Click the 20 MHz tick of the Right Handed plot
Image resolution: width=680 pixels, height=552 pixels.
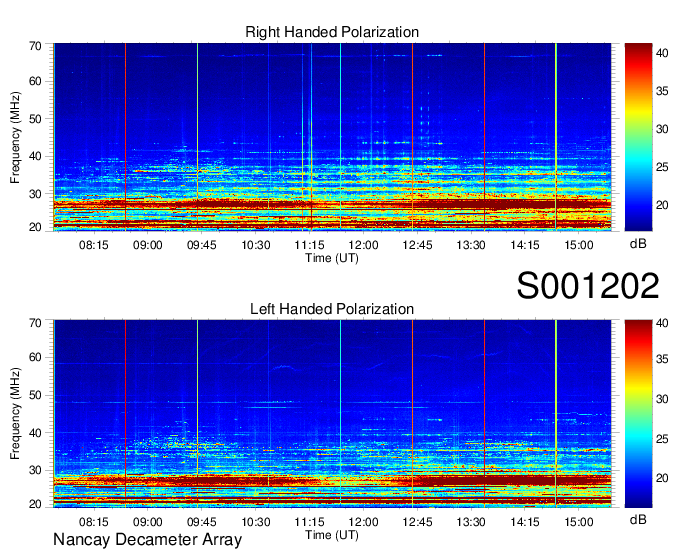35,227
